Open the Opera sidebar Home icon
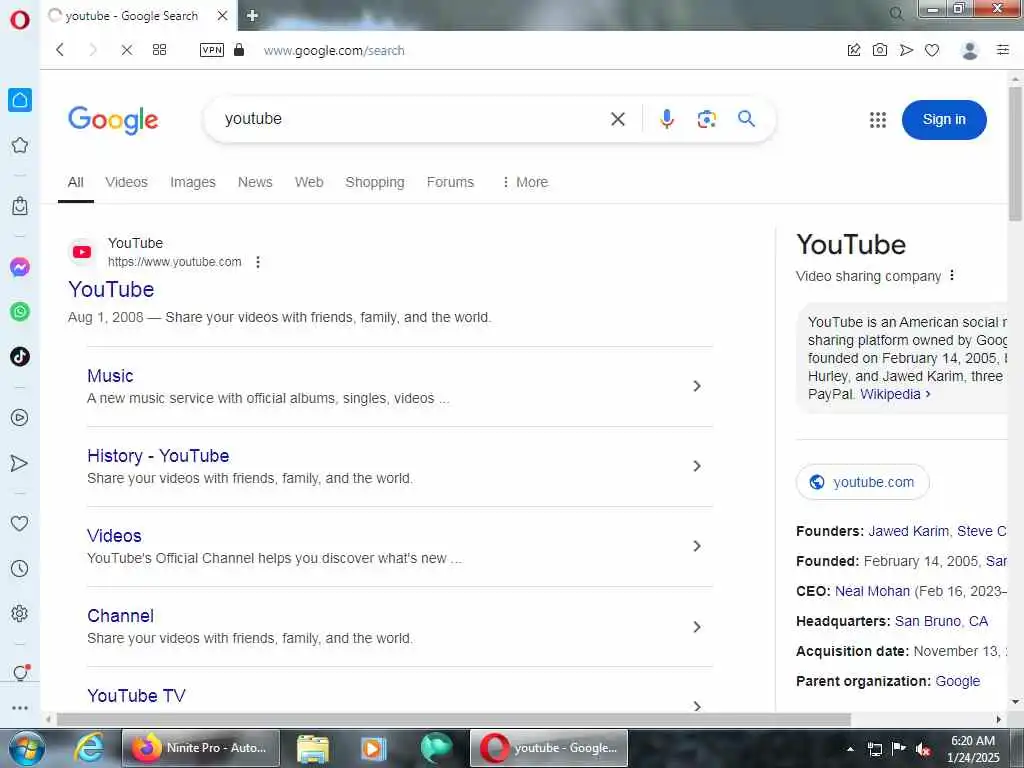Image resolution: width=1024 pixels, height=768 pixels. point(20,100)
